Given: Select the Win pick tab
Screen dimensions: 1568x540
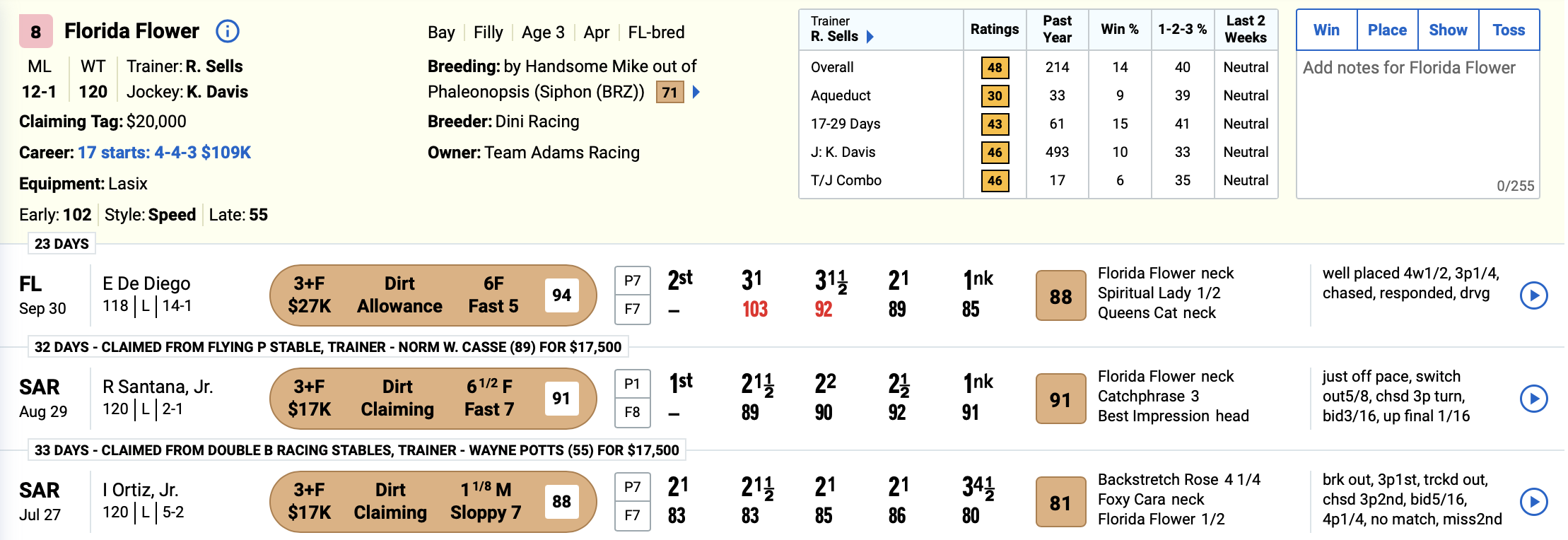Looking at the screenshot, I should (1326, 30).
